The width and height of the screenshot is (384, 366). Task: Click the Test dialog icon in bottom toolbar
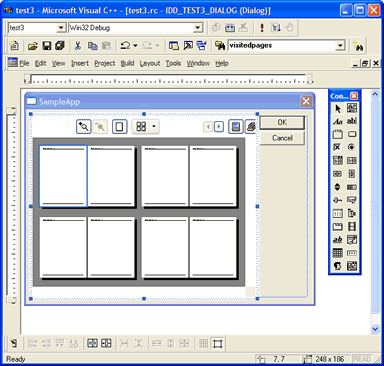(x=14, y=343)
